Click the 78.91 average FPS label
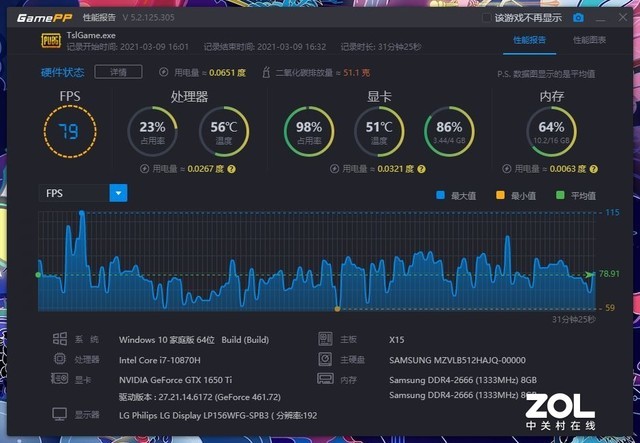 (x=609, y=274)
